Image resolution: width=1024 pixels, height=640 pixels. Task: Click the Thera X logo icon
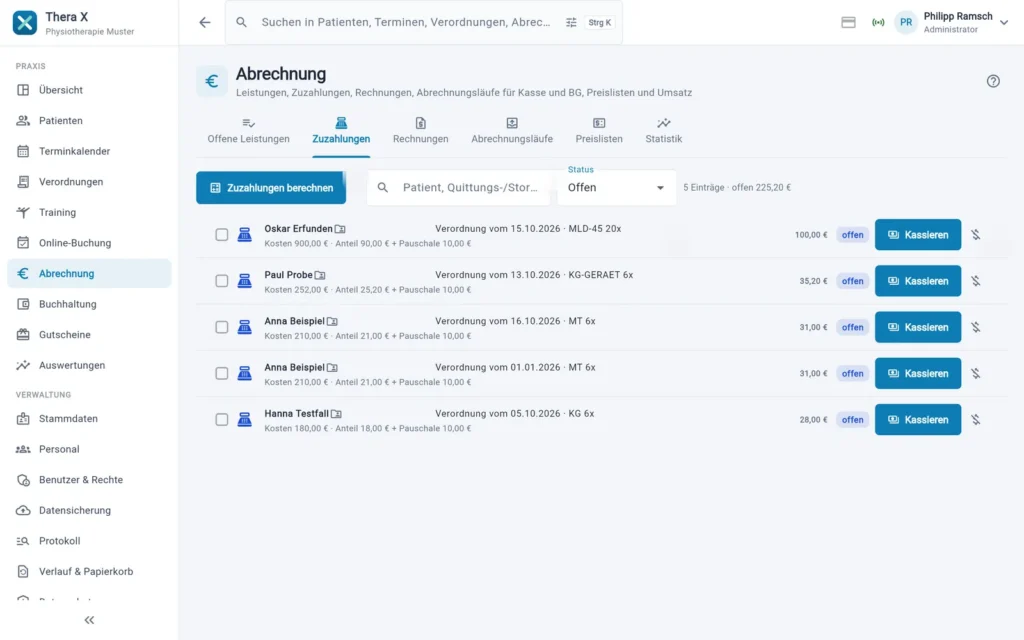click(x=25, y=23)
